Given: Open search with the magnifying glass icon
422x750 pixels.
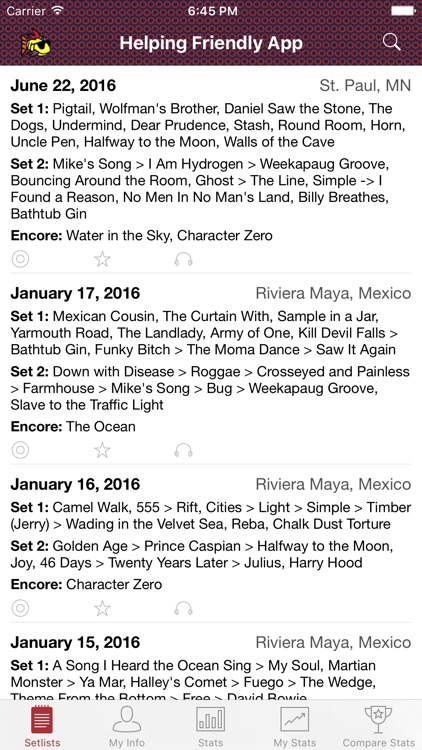Looking at the screenshot, I should pos(391,43).
